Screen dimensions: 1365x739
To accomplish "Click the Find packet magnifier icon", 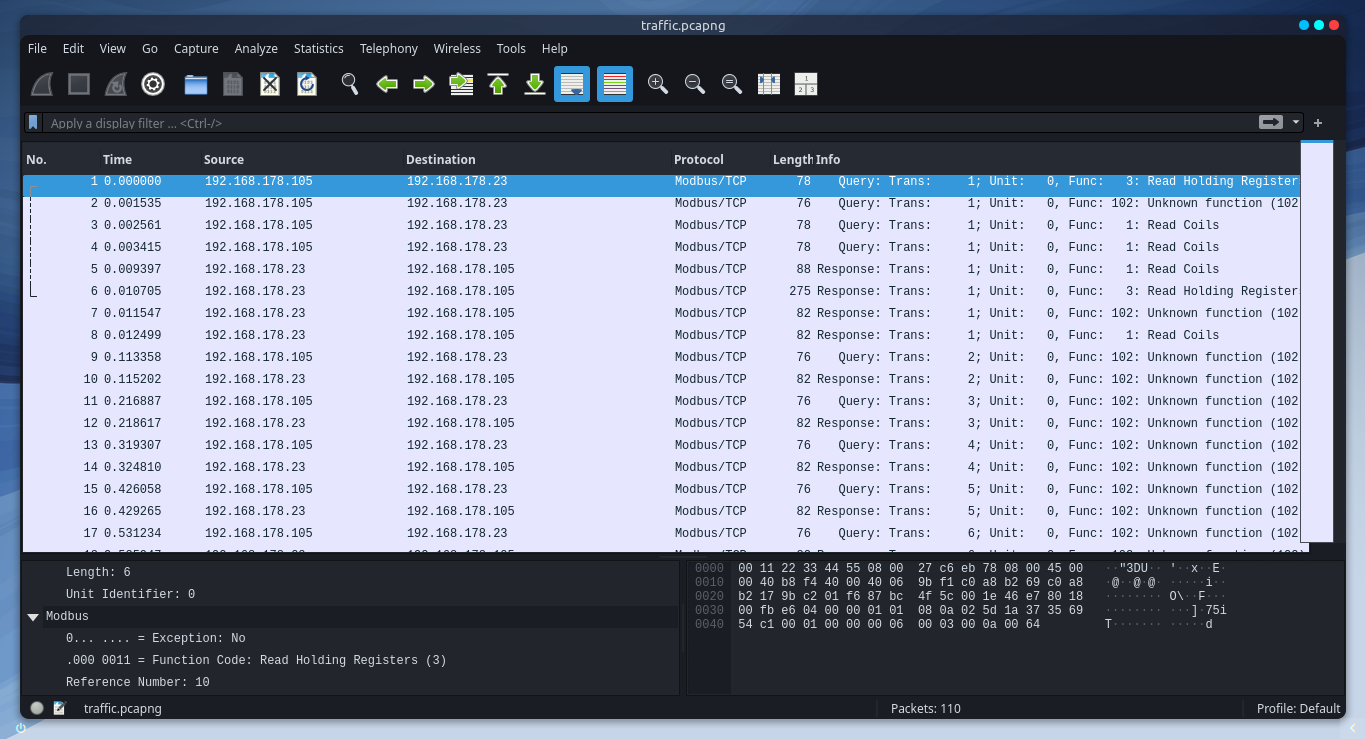I will point(349,85).
